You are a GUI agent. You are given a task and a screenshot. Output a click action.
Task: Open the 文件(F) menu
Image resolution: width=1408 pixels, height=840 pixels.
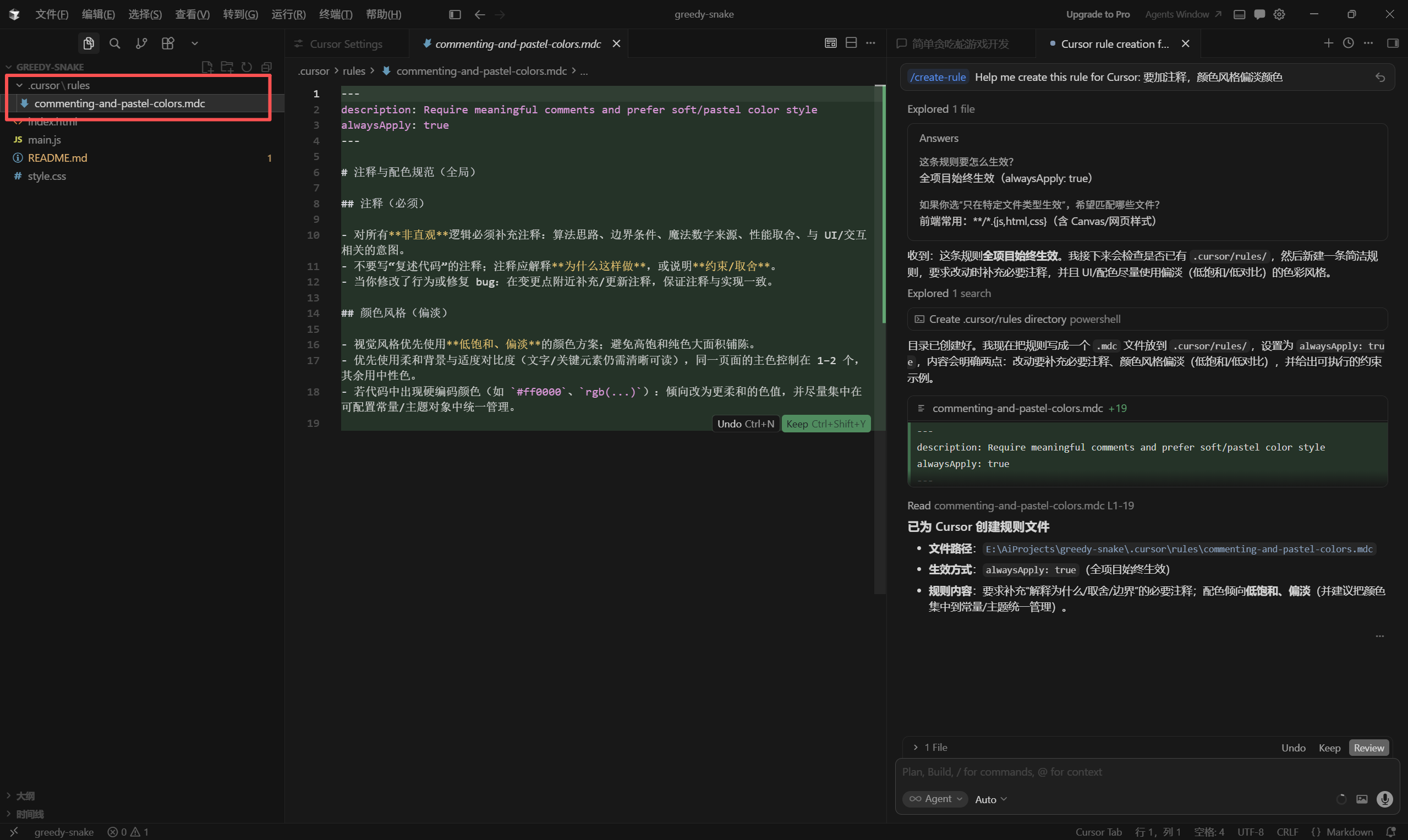coord(52,14)
